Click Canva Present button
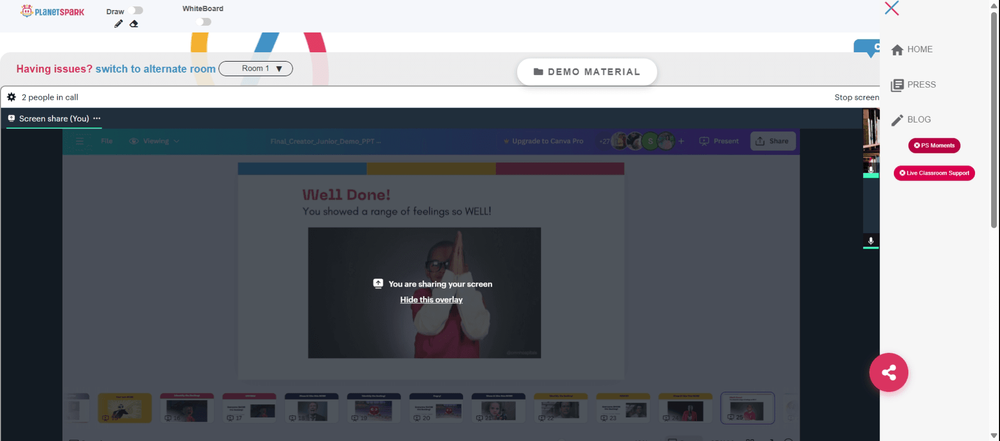The image size is (1000, 441). (x=719, y=141)
